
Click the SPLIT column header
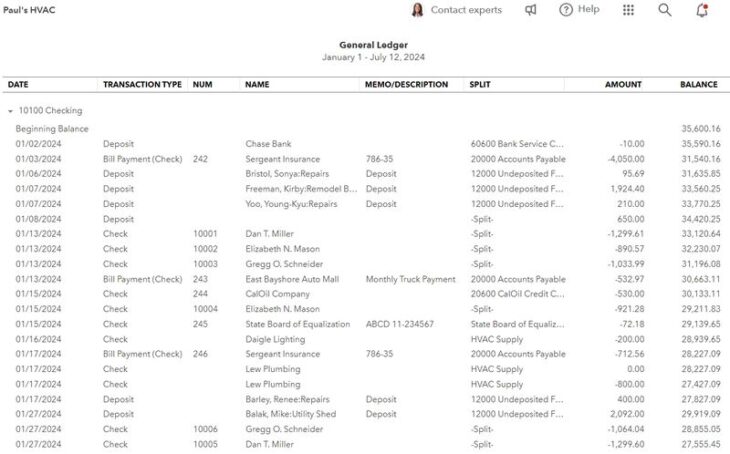pyautogui.click(x=480, y=84)
